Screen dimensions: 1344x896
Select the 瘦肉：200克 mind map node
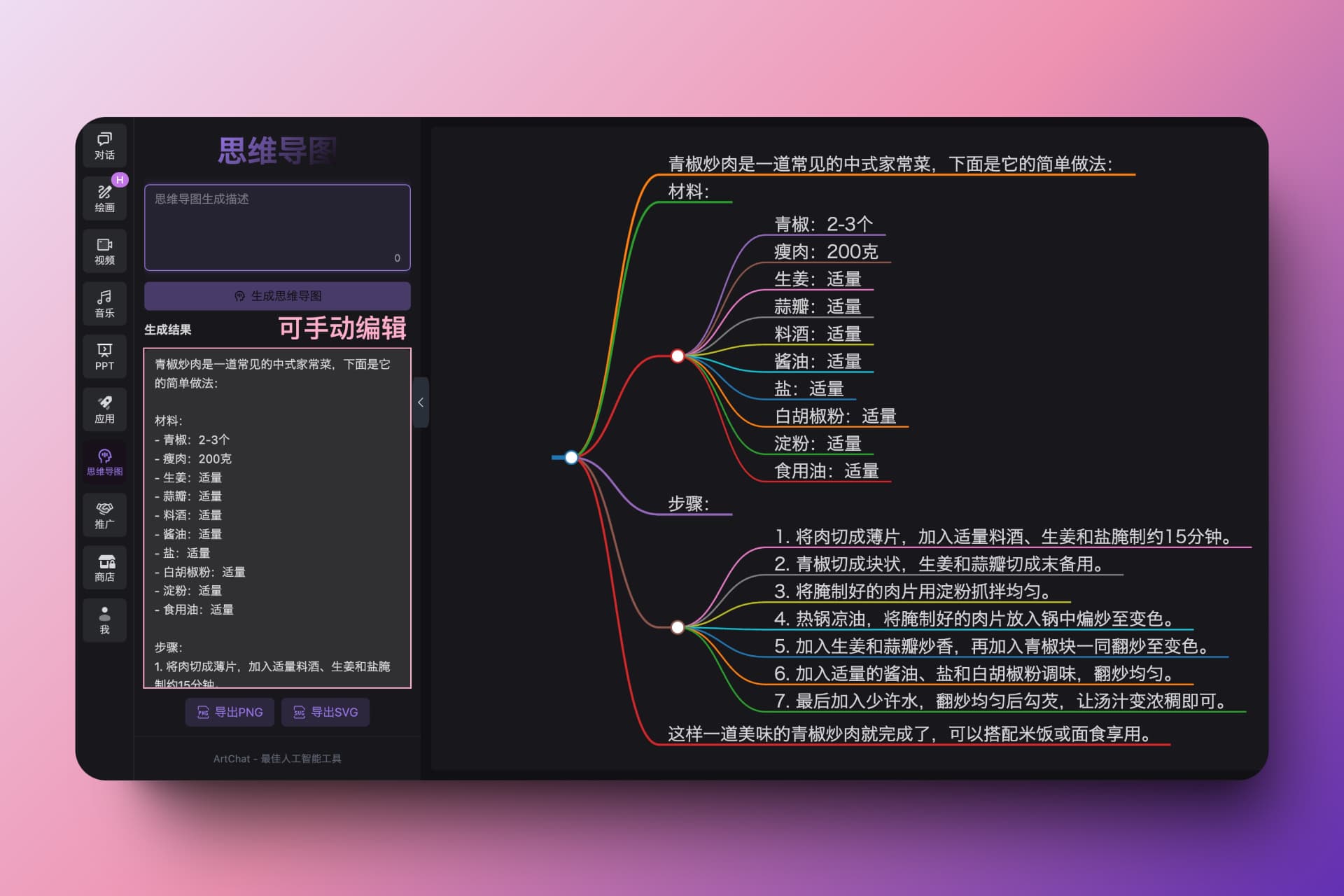click(x=825, y=251)
